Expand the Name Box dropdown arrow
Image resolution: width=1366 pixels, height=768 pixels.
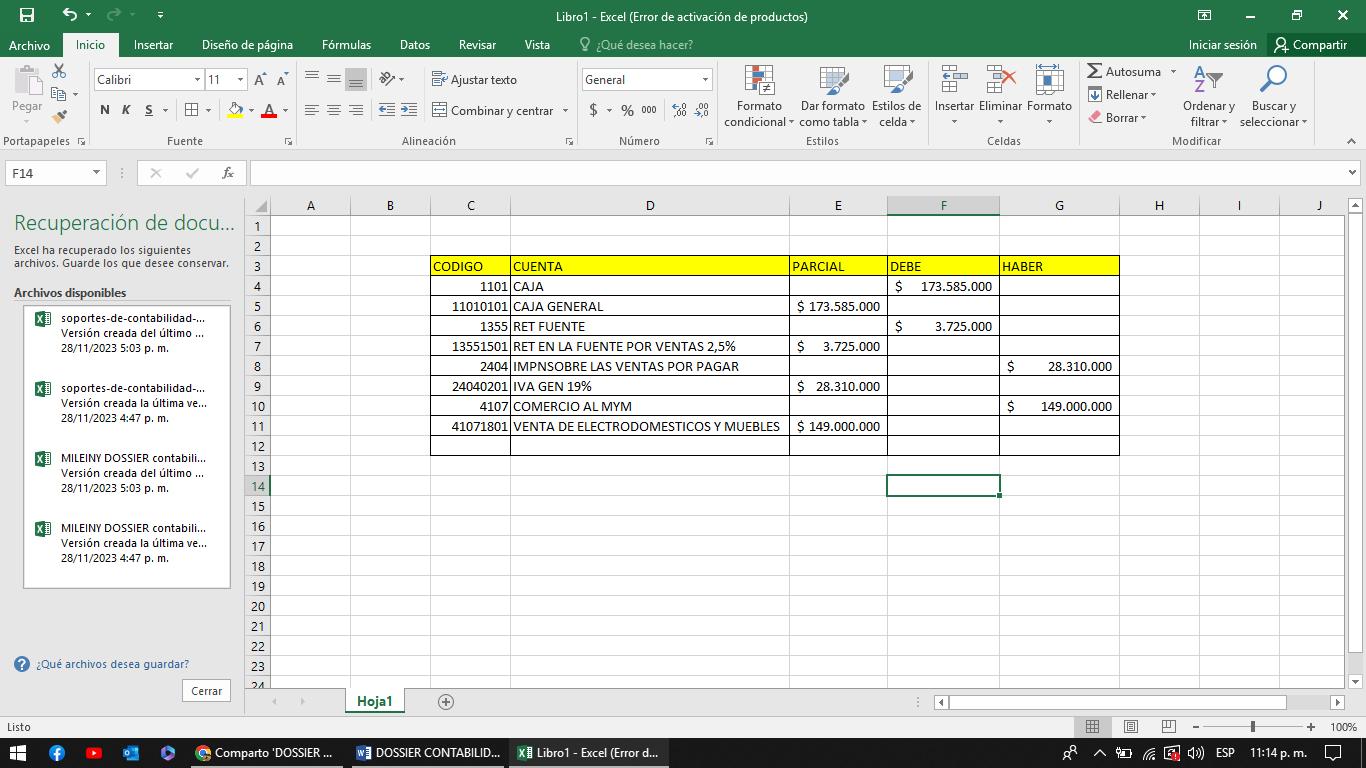(96, 173)
